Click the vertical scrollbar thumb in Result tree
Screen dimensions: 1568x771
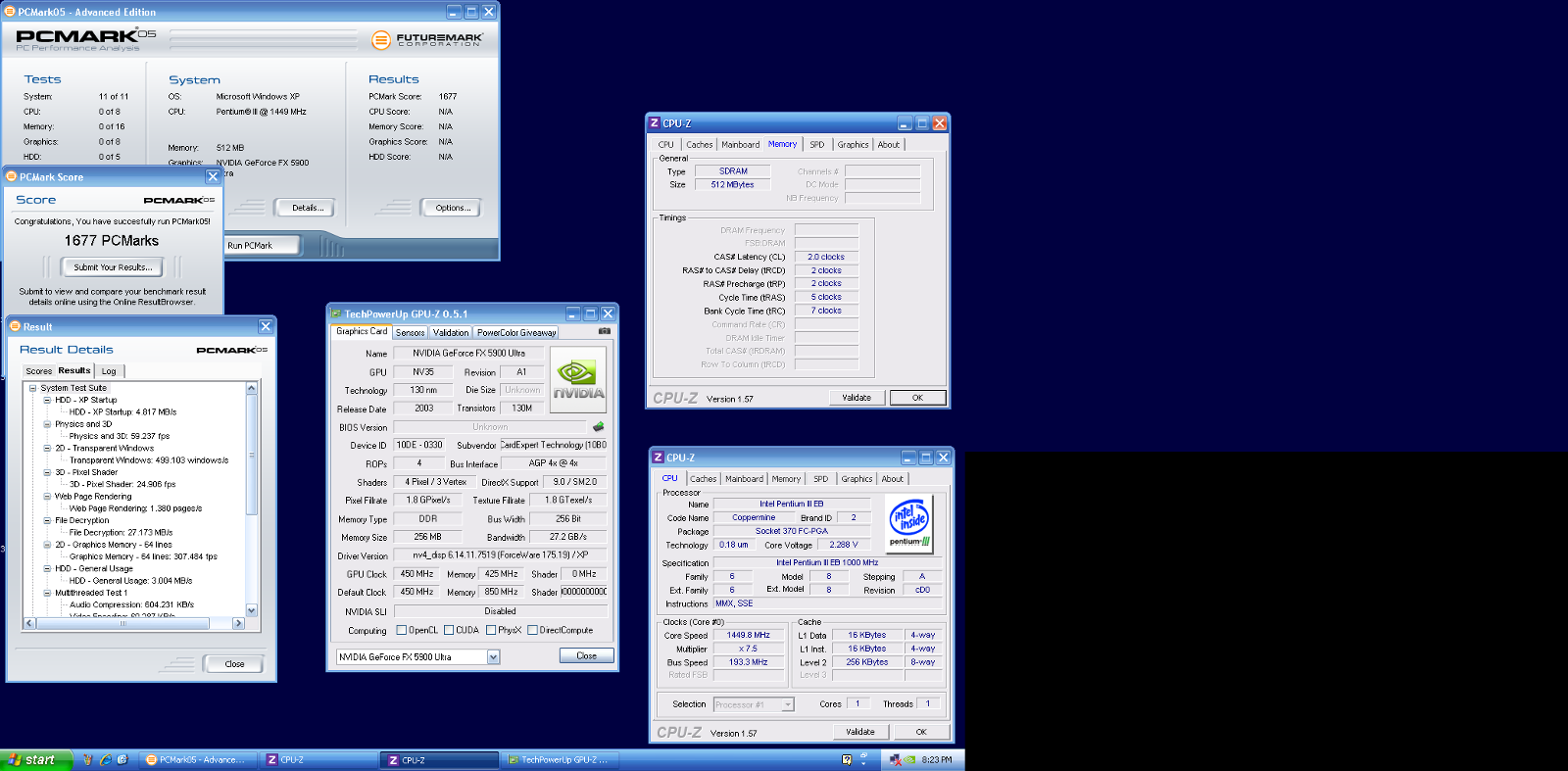point(251,454)
